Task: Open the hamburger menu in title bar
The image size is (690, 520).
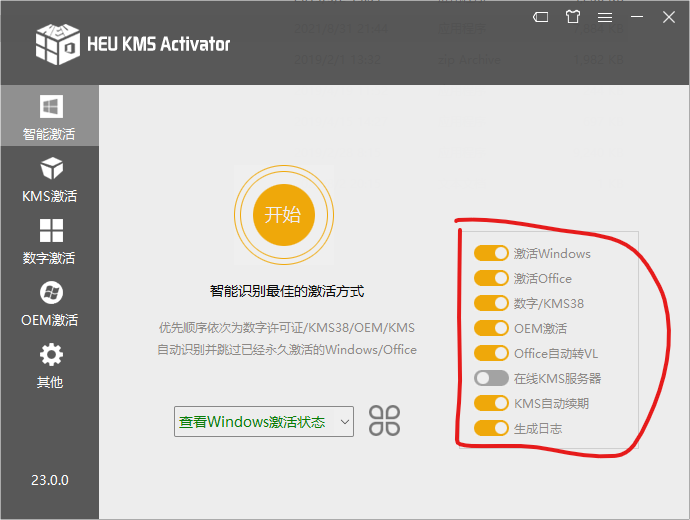Action: pos(605,17)
